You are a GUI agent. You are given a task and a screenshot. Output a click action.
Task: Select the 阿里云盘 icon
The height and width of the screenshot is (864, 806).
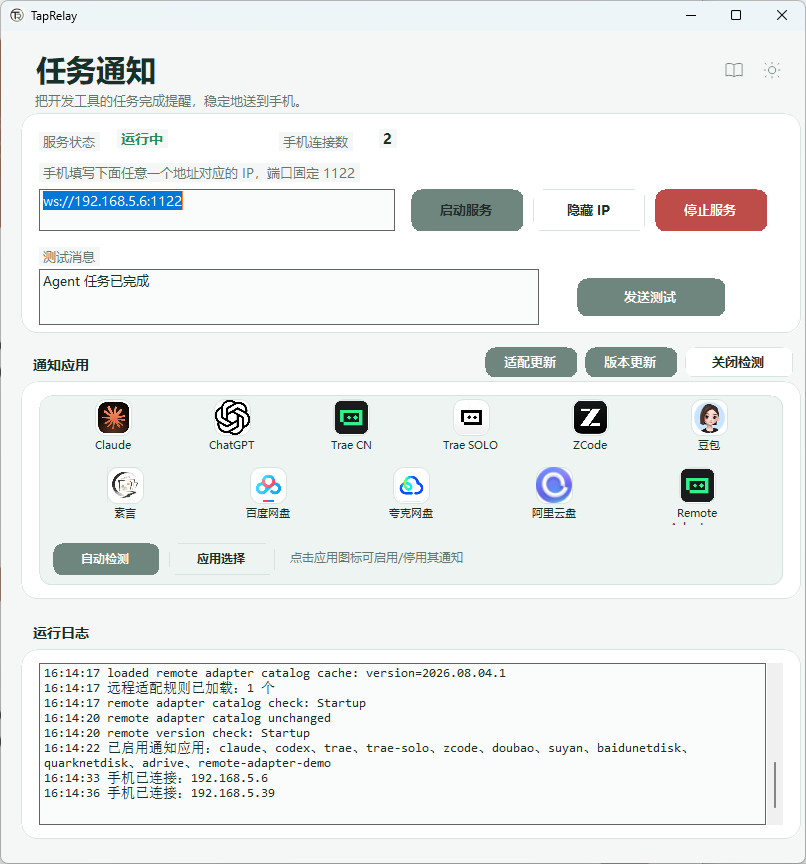[x=554, y=485]
